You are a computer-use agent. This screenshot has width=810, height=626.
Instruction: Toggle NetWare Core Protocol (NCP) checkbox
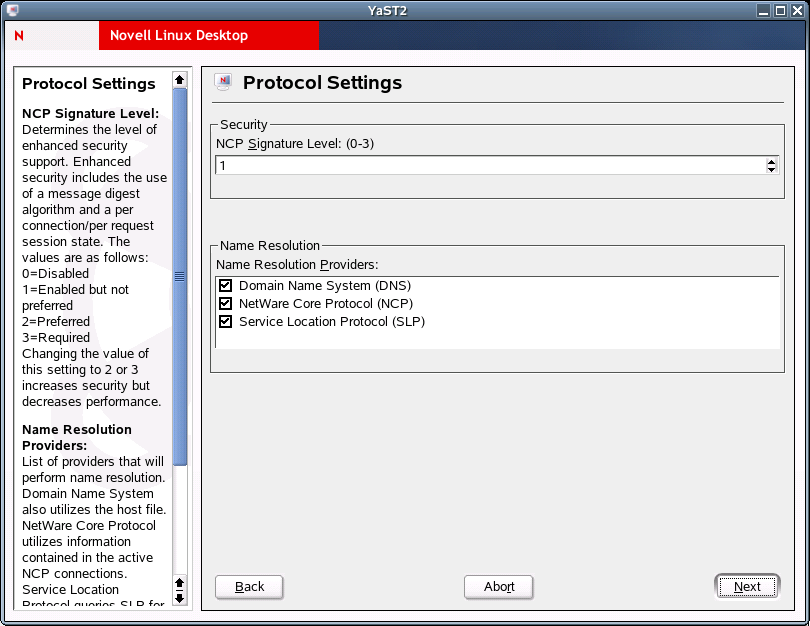coord(225,303)
